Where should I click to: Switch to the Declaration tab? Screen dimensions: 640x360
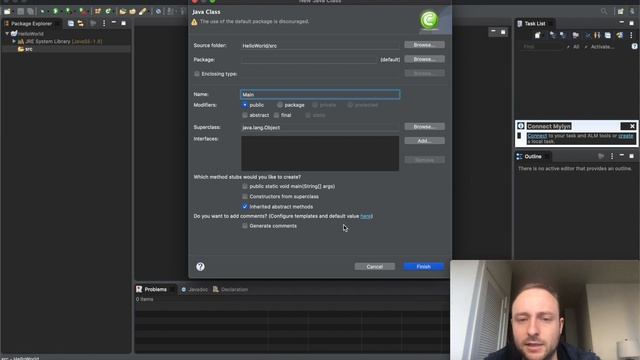coord(230,289)
